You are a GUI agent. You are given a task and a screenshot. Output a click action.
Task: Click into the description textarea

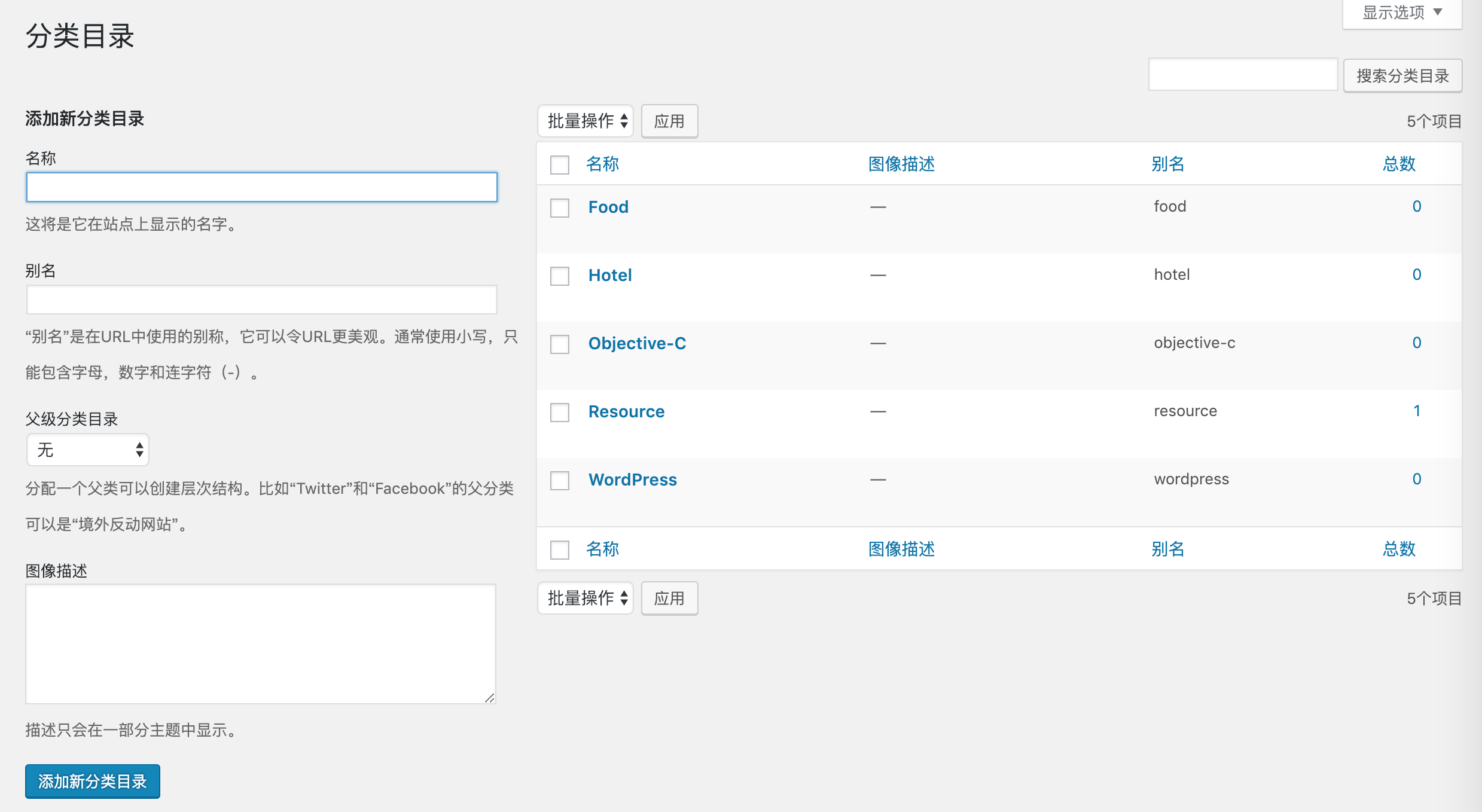click(261, 644)
